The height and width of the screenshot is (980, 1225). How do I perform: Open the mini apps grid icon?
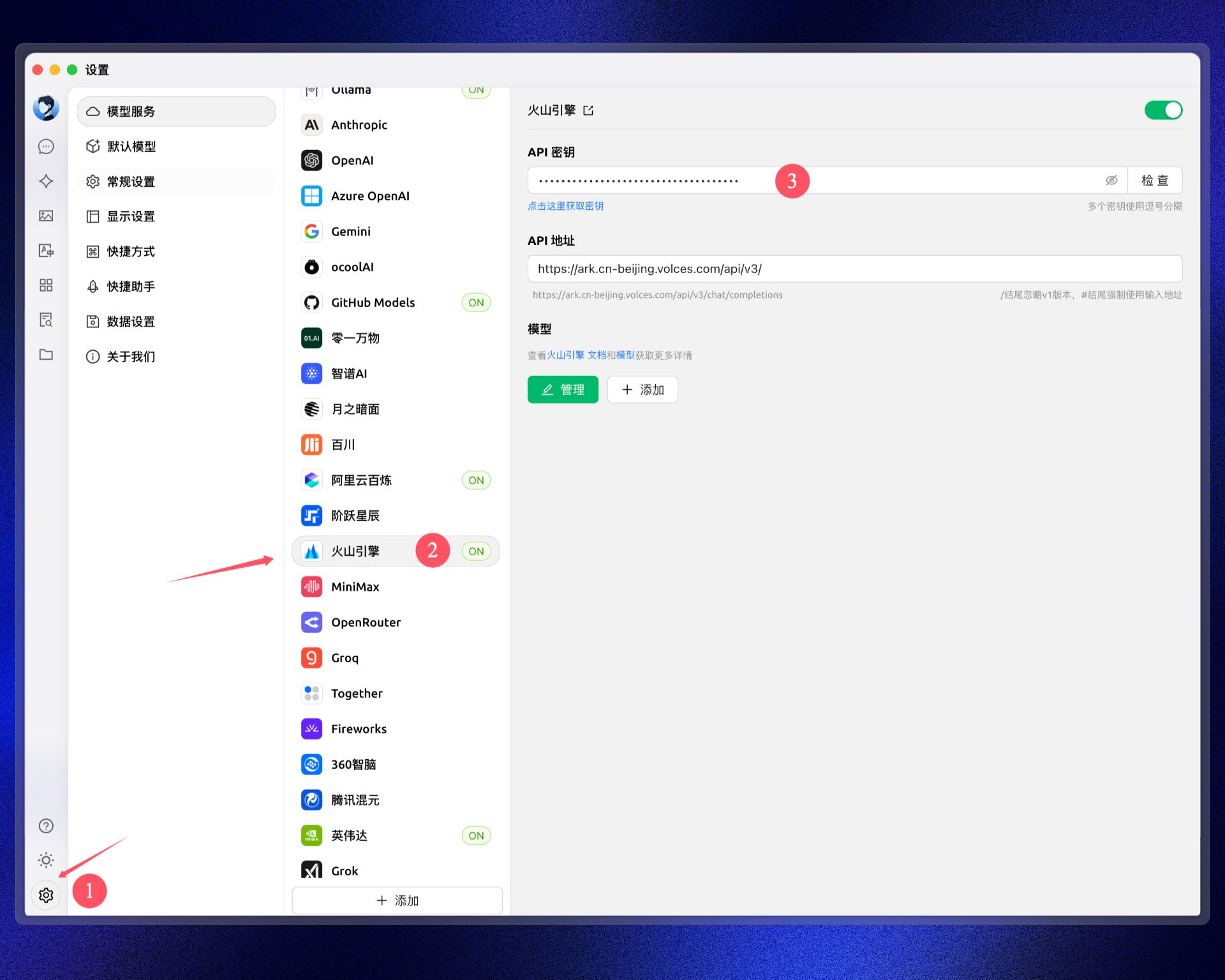click(46, 285)
